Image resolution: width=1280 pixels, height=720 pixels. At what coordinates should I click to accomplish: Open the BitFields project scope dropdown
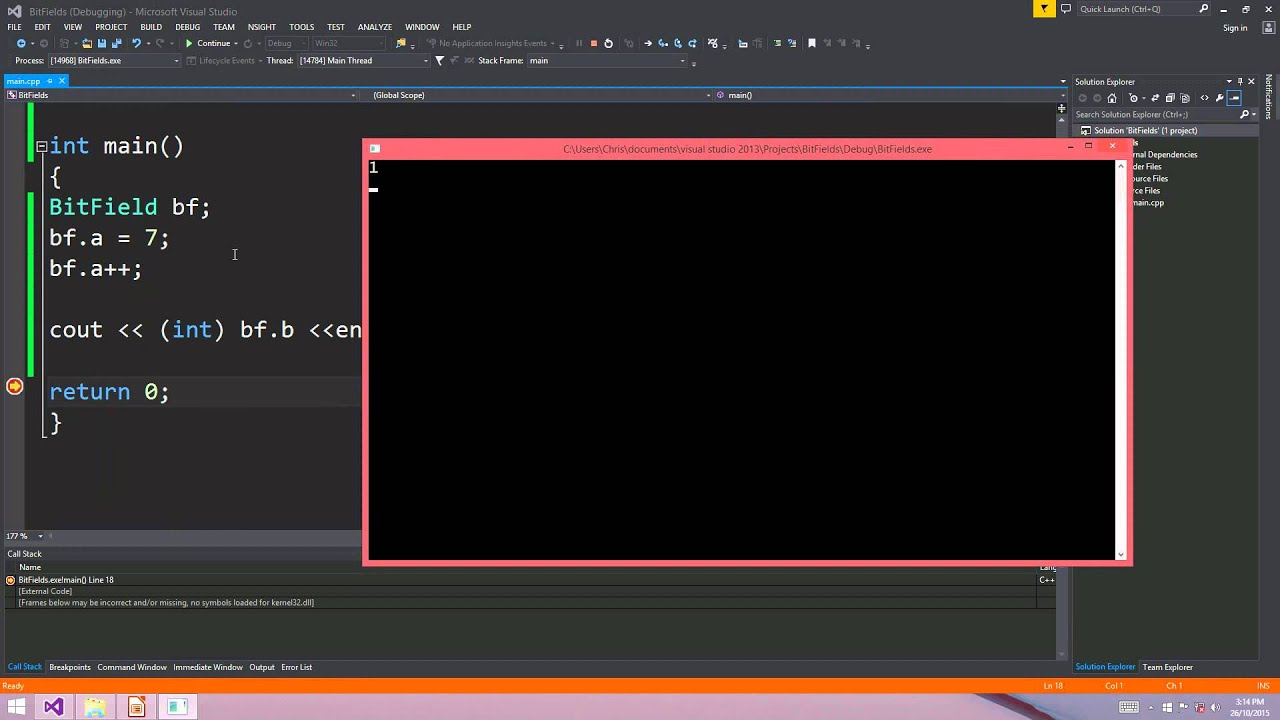pos(181,95)
